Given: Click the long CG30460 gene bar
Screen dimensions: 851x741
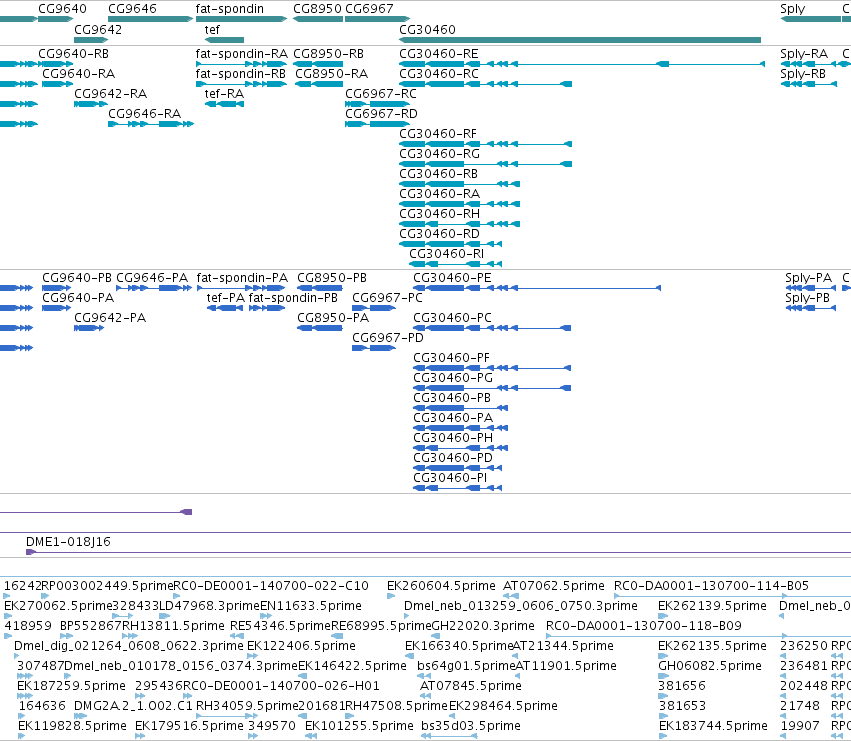Looking at the screenshot, I should pyautogui.click(x=580, y=40).
